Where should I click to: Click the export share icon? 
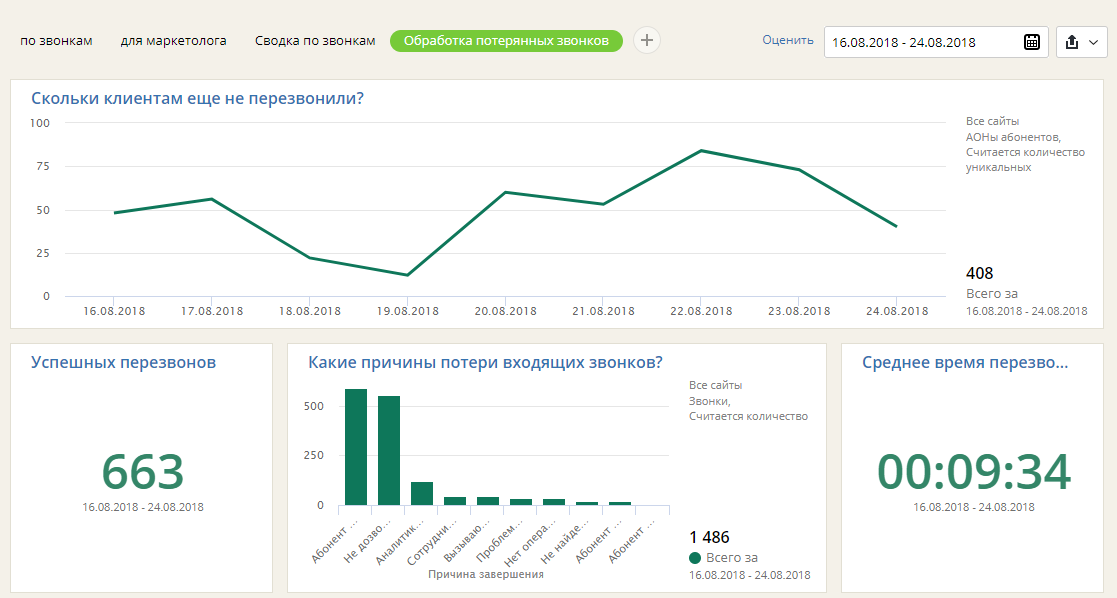click(1071, 42)
